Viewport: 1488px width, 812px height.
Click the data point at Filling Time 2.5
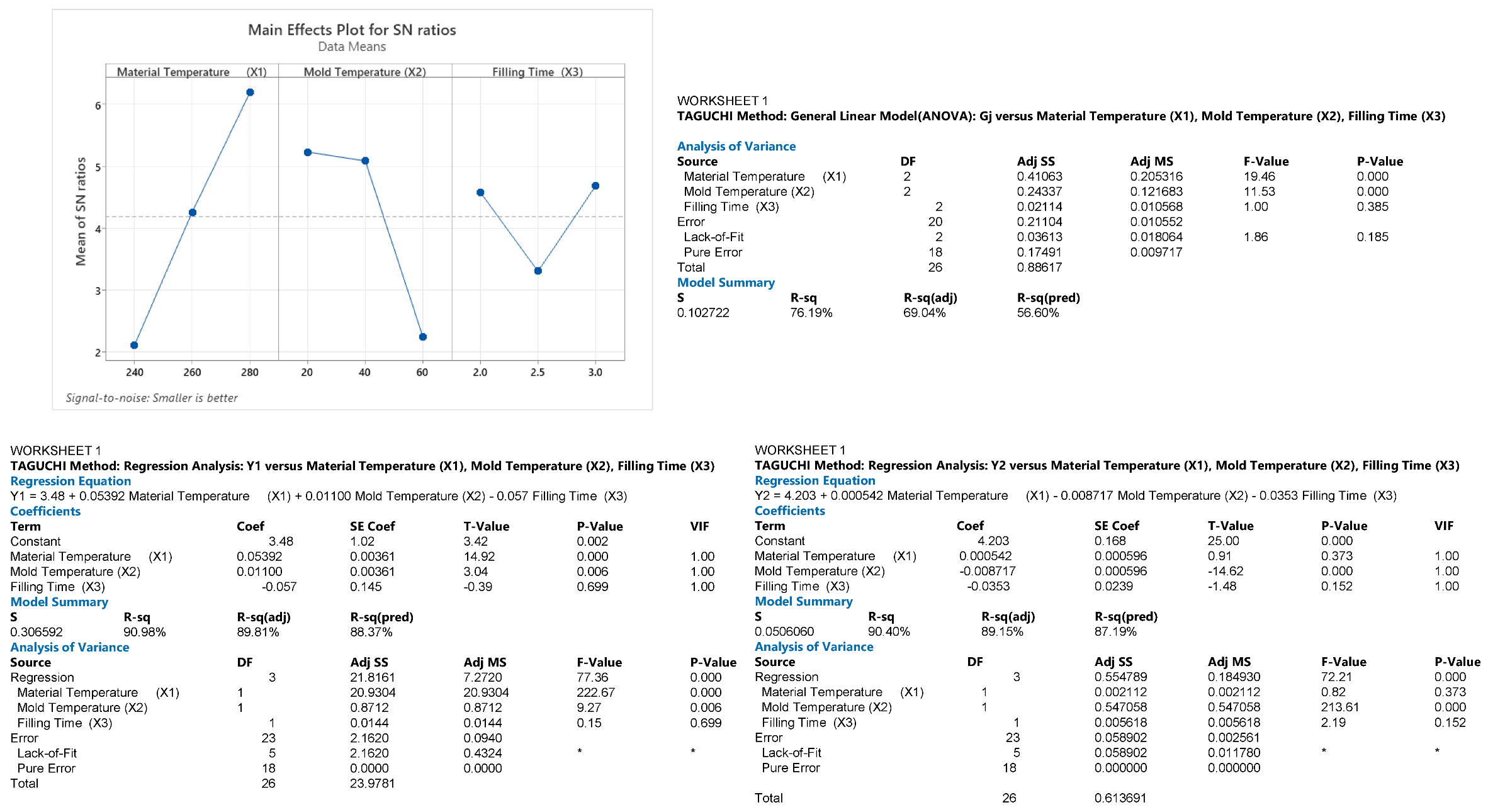tap(538, 271)
